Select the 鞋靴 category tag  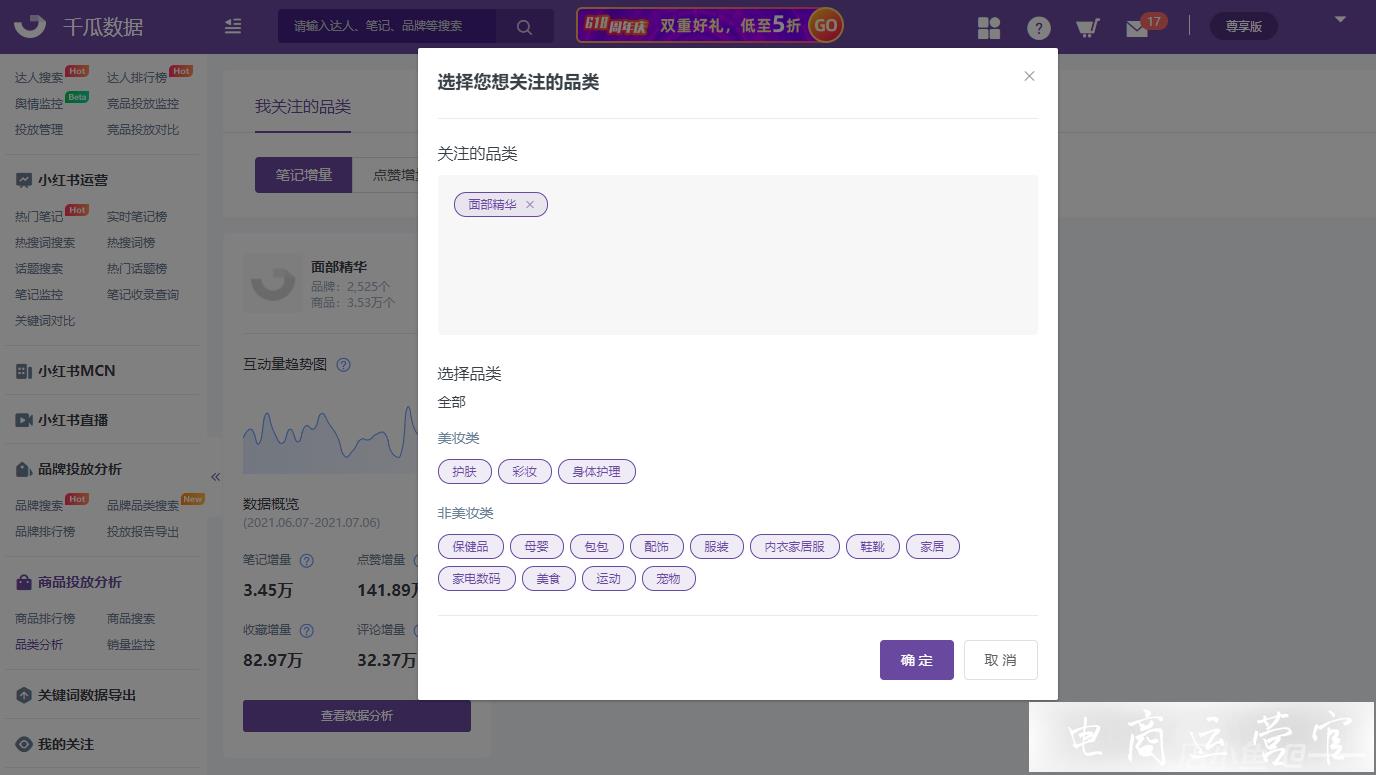pos(872,547)
